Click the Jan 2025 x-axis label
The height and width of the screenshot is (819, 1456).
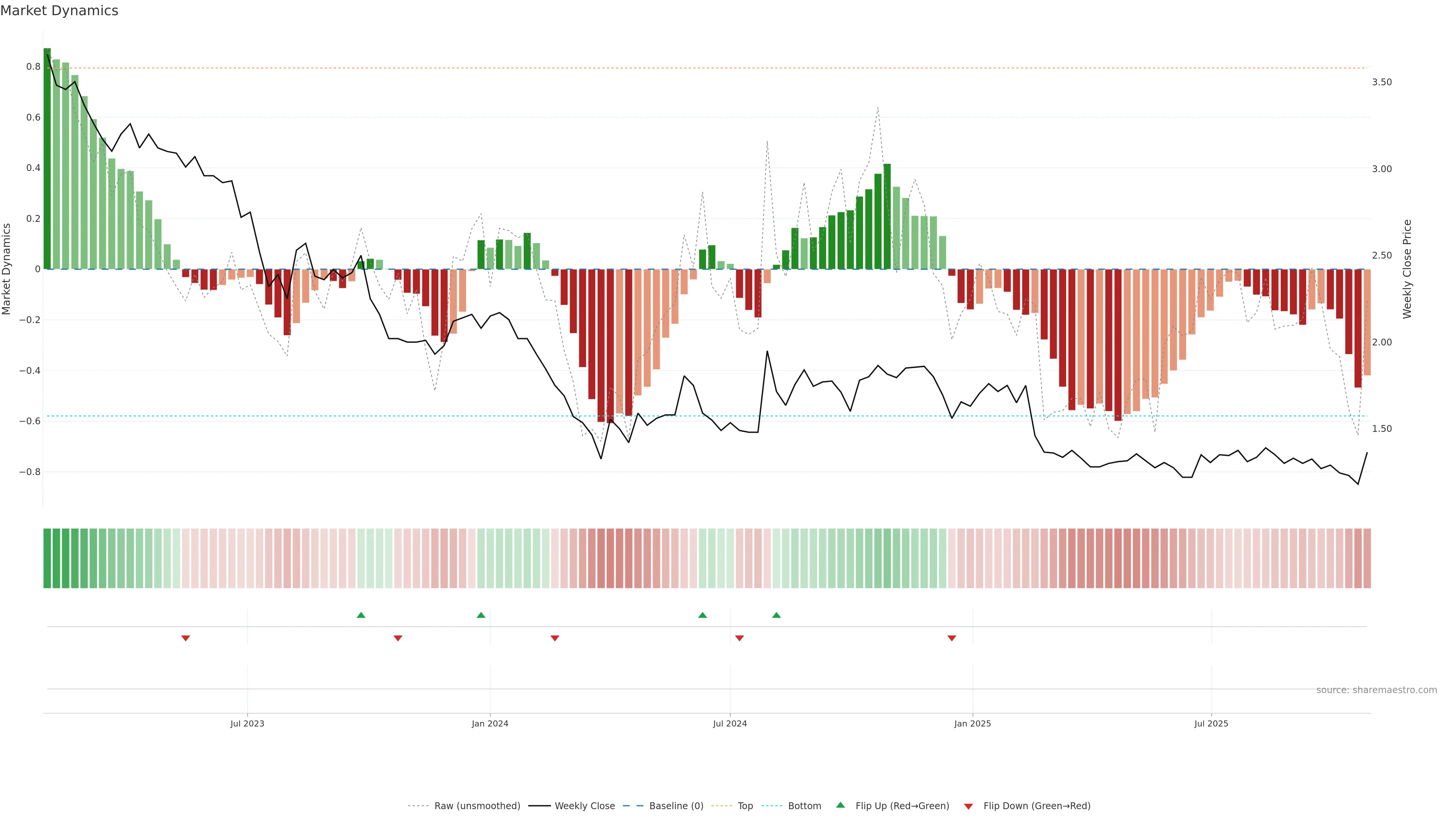coord(972,723)
